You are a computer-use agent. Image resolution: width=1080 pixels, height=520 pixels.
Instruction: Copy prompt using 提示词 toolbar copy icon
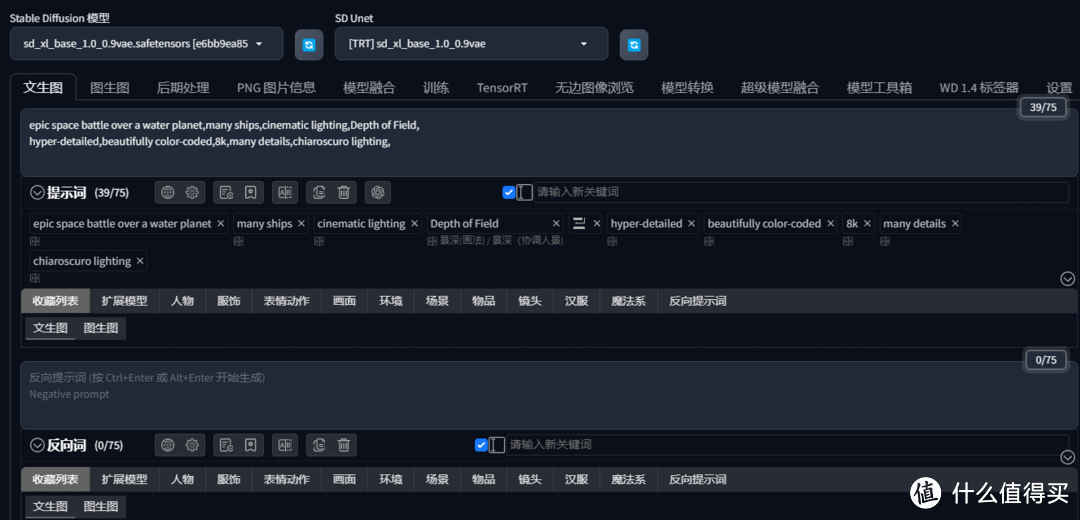(319, 193)
